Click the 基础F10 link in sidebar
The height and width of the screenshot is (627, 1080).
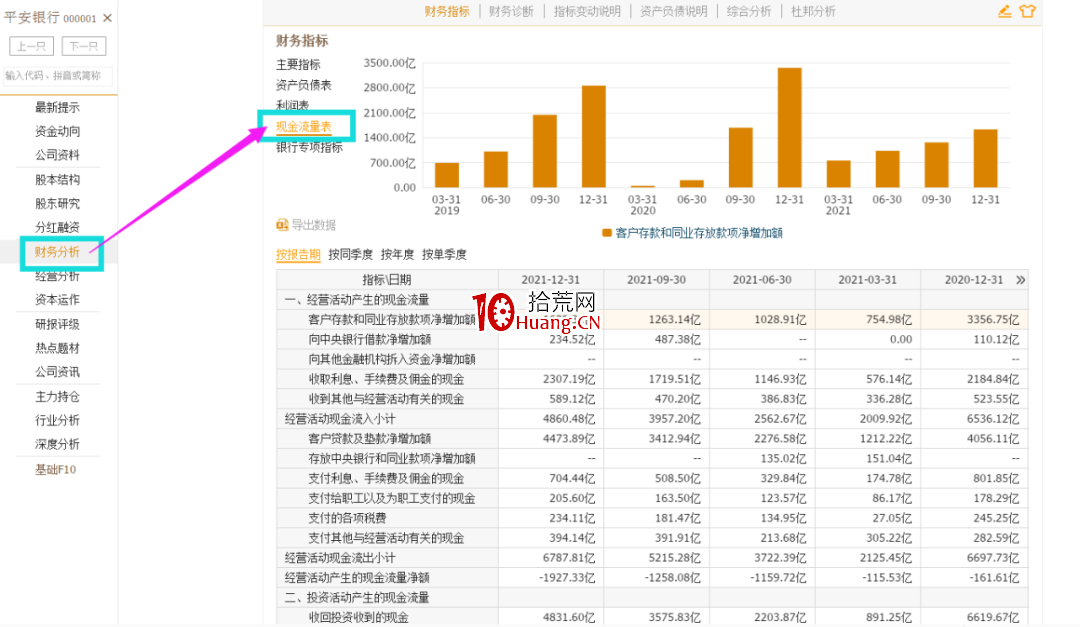(56, 470)
